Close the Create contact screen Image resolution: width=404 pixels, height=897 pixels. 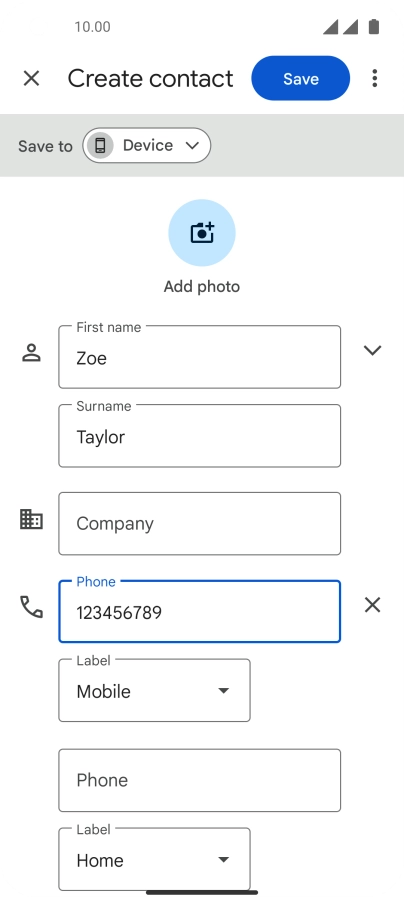(31, 78)
